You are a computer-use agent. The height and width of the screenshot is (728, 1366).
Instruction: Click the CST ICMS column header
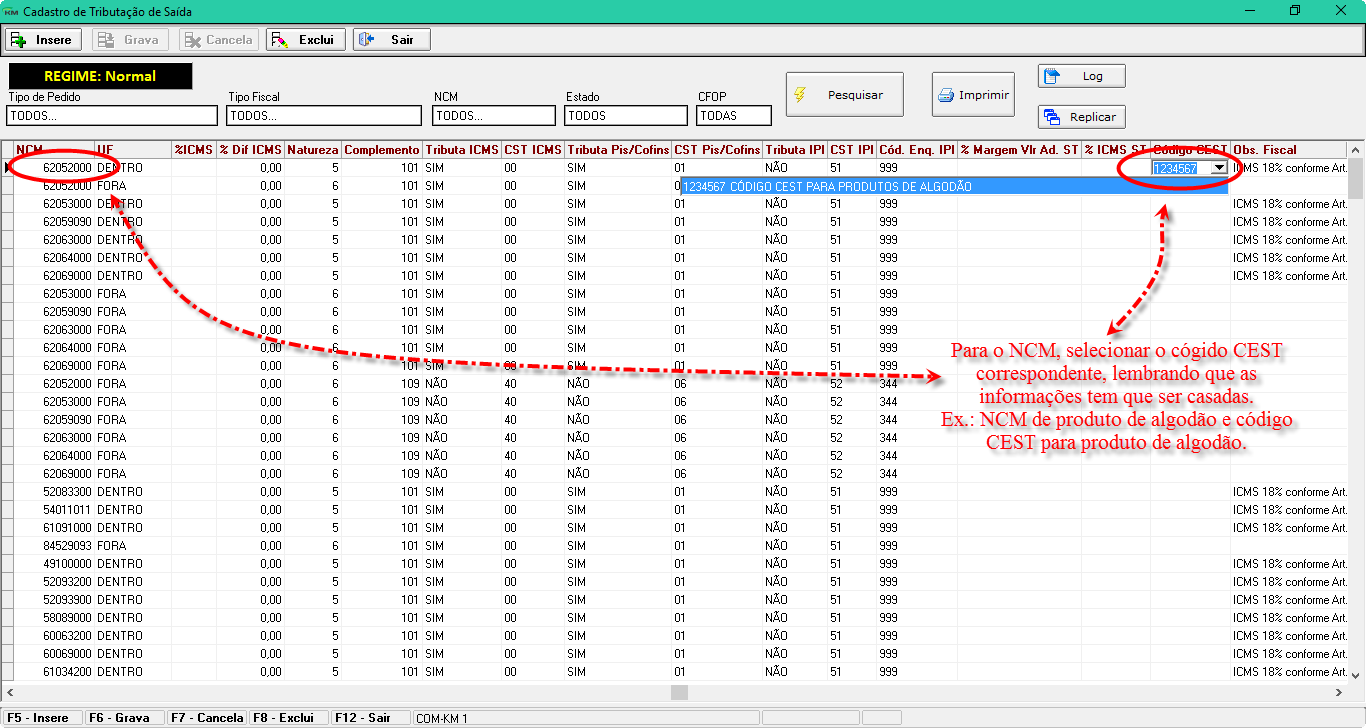pos(533,150)
